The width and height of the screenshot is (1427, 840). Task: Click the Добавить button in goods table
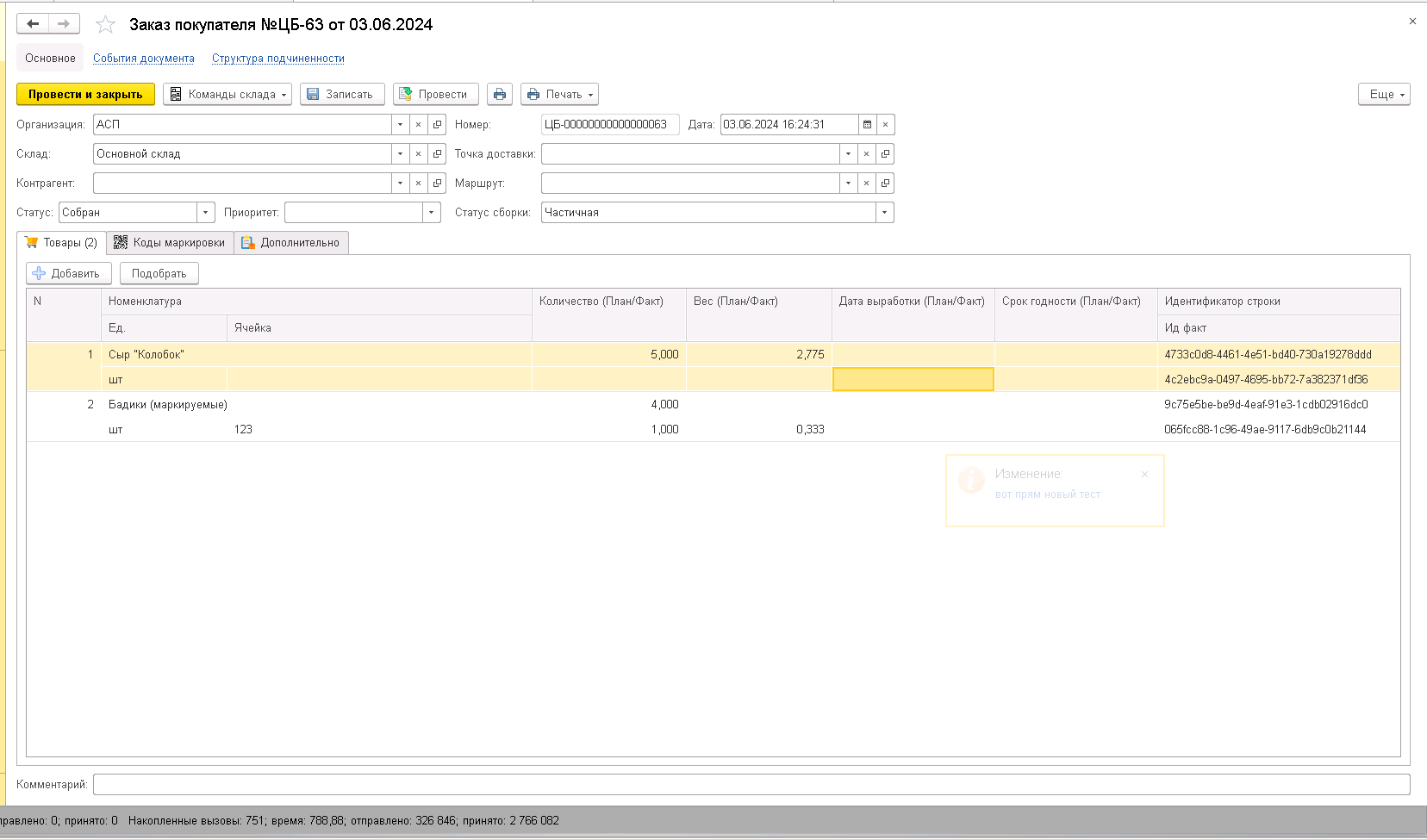pos(69,273)
